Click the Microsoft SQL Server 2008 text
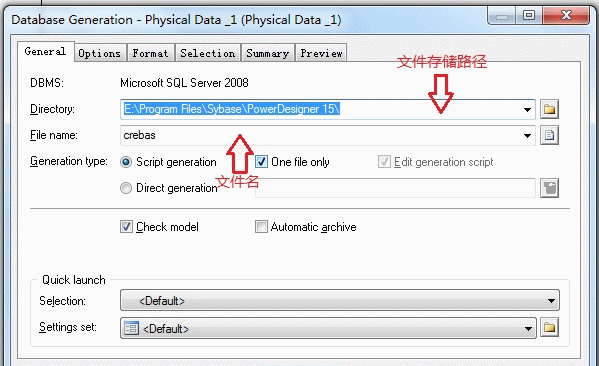Screen dimensions: 599x366 184,83
